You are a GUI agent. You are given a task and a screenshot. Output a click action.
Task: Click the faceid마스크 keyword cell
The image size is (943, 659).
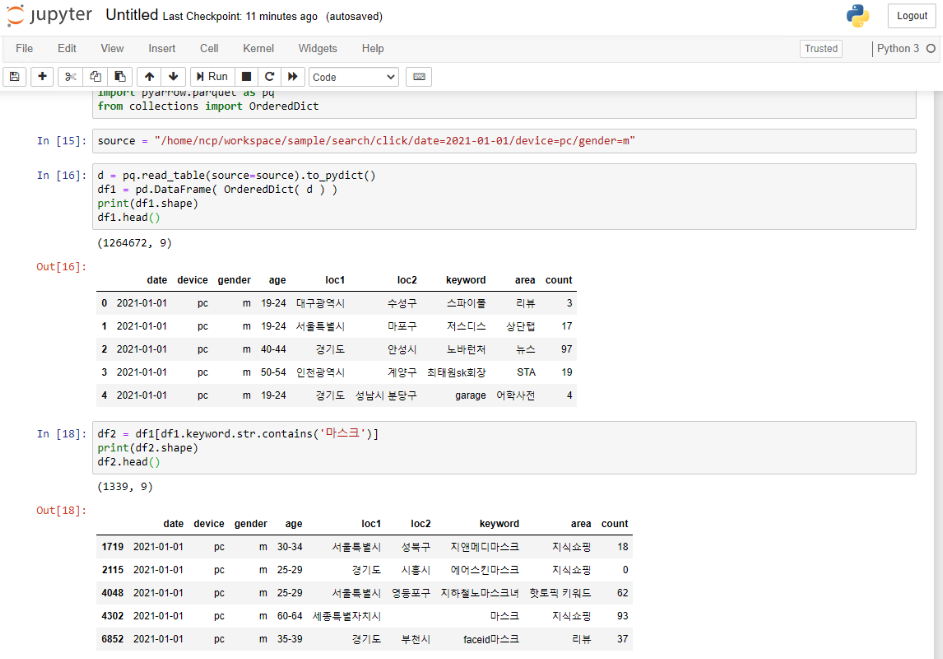(491, 639)
